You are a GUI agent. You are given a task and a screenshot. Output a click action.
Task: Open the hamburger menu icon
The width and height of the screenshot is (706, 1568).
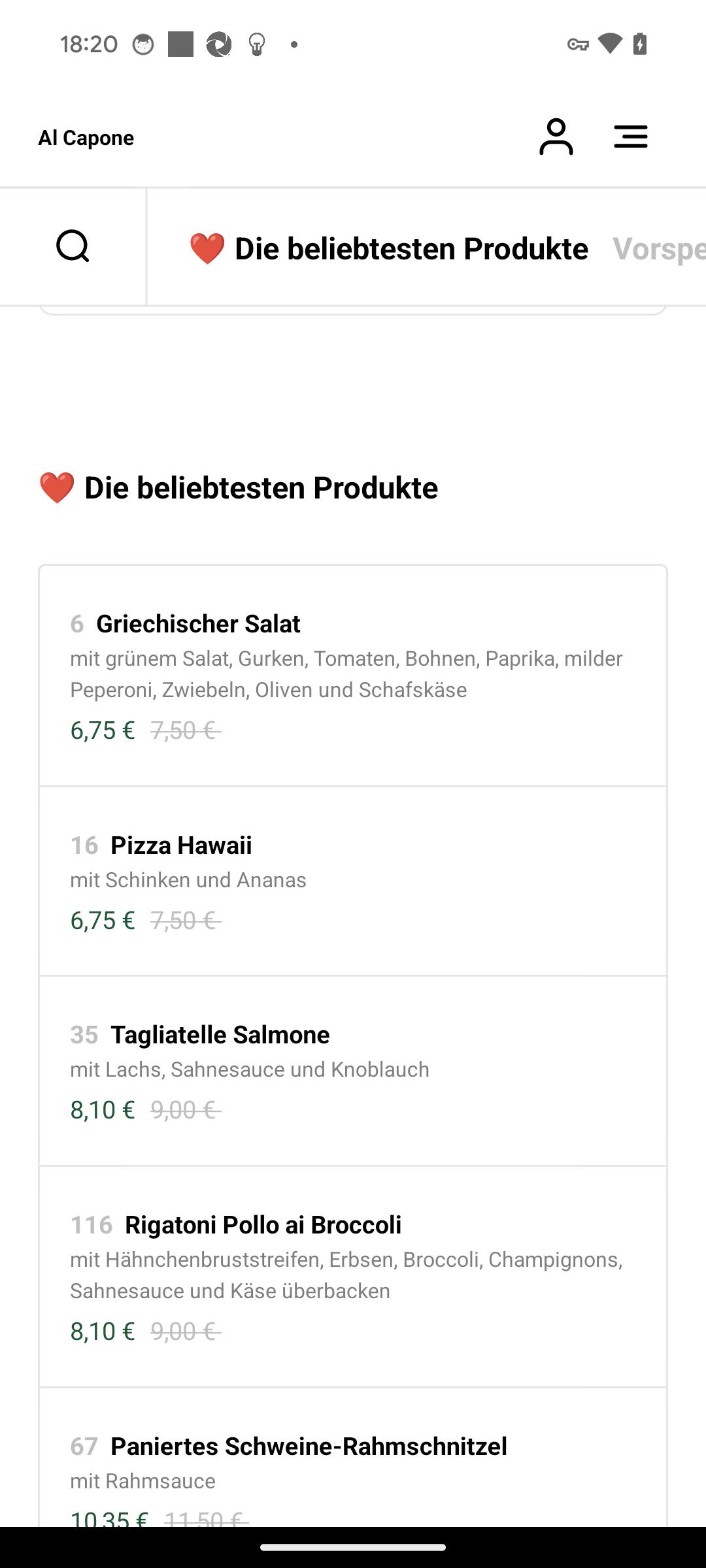pos(631,137)
